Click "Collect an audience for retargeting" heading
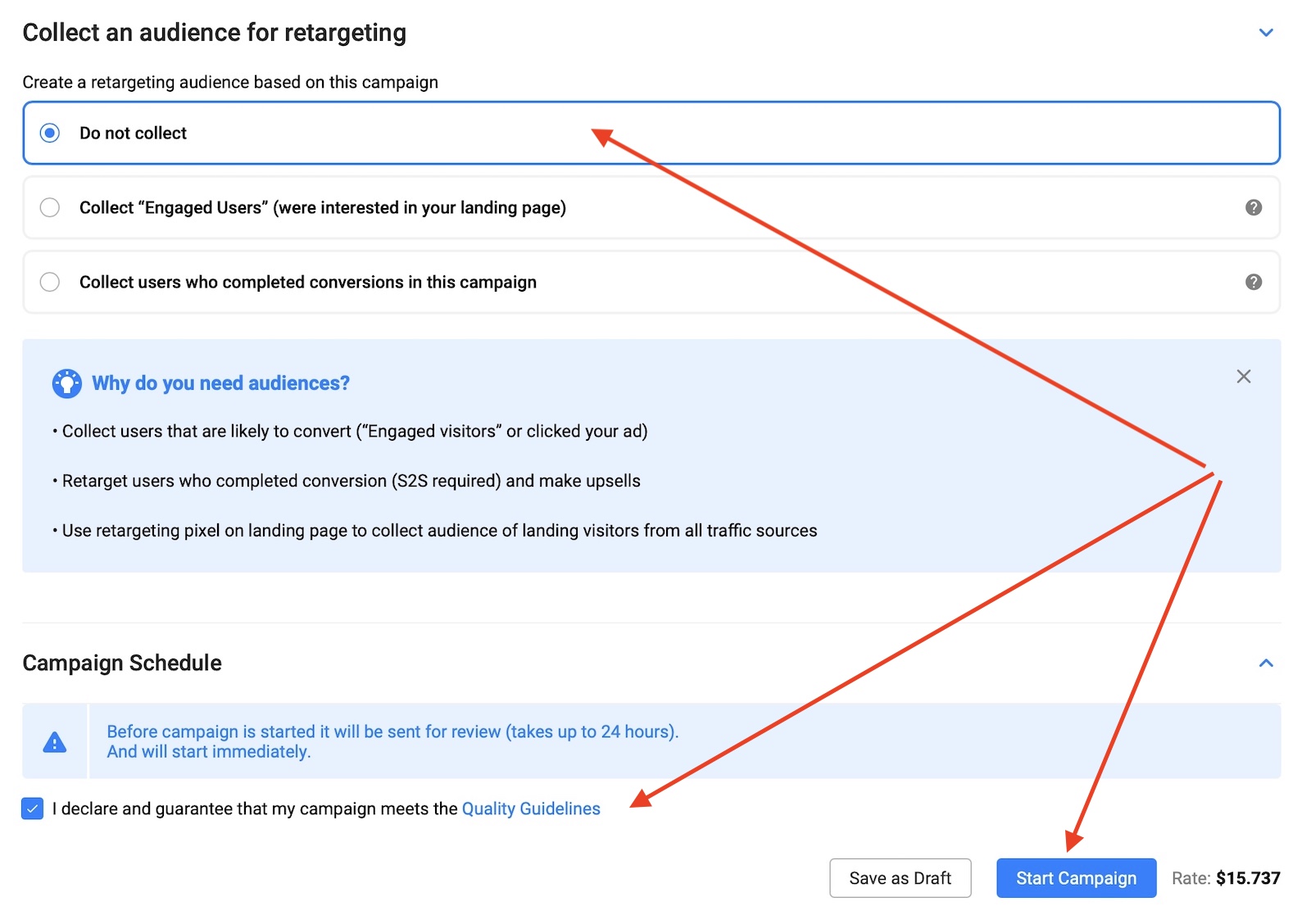The height and width of the screenshot is (924, 1311). click(x=214, y=33)
